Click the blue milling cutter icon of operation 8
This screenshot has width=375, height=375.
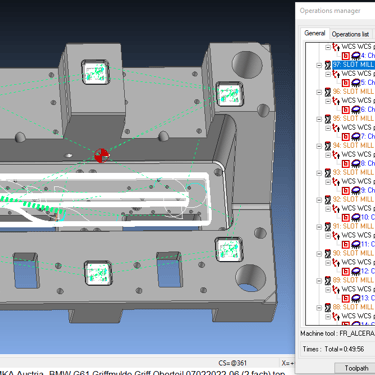pos(356,163)
